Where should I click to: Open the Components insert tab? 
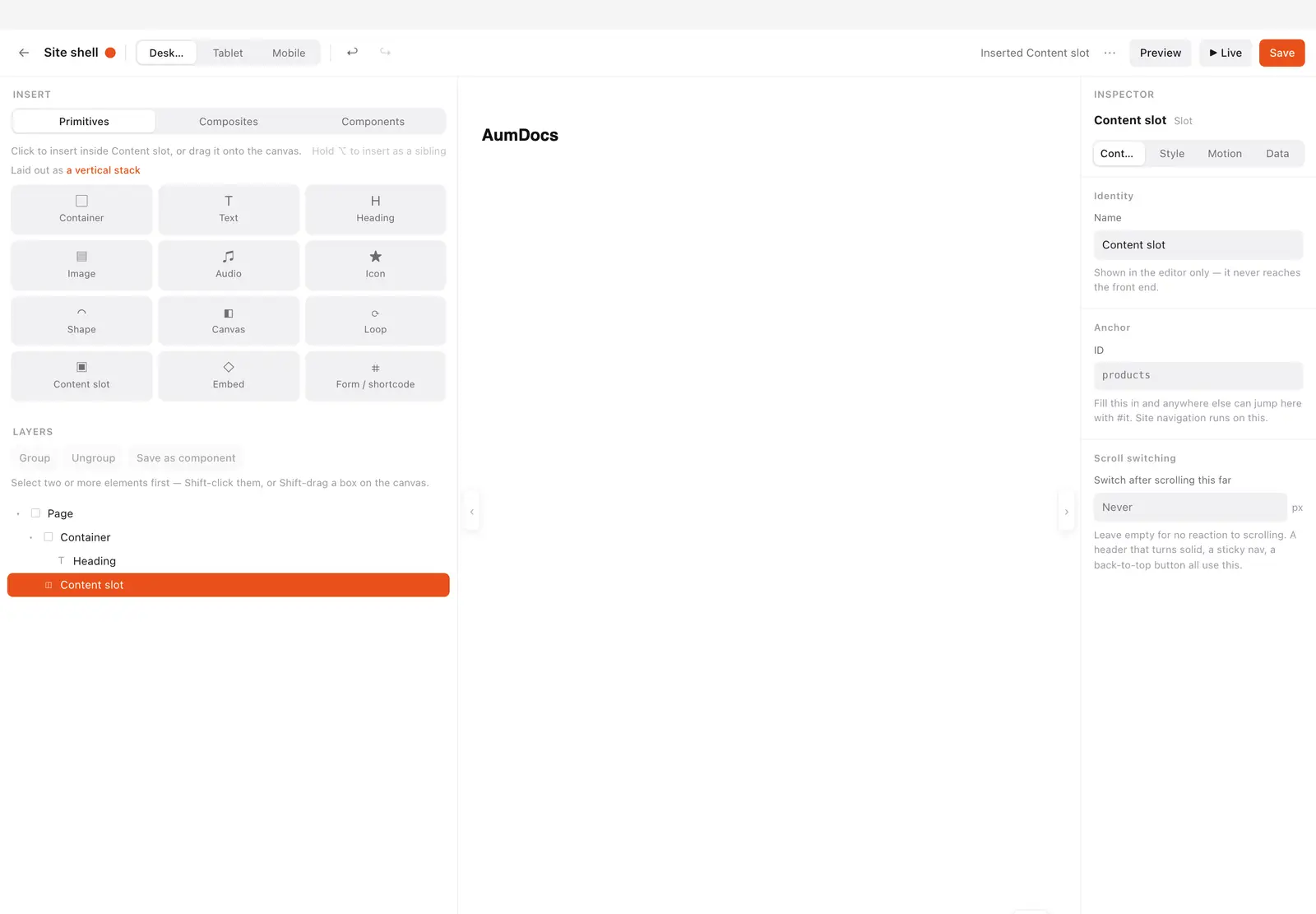(373, 122)
